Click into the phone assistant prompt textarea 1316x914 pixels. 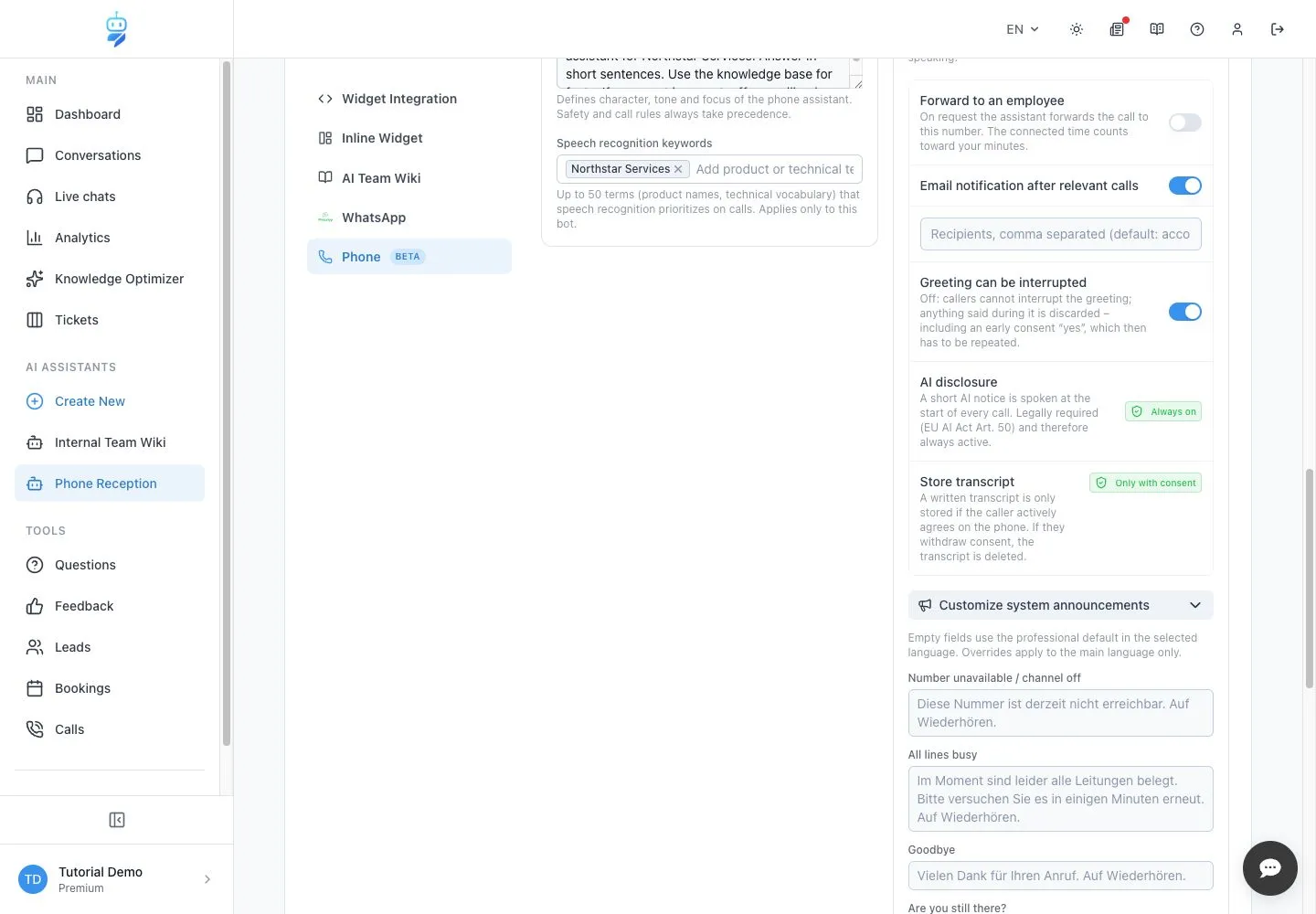tap(702, 73)
